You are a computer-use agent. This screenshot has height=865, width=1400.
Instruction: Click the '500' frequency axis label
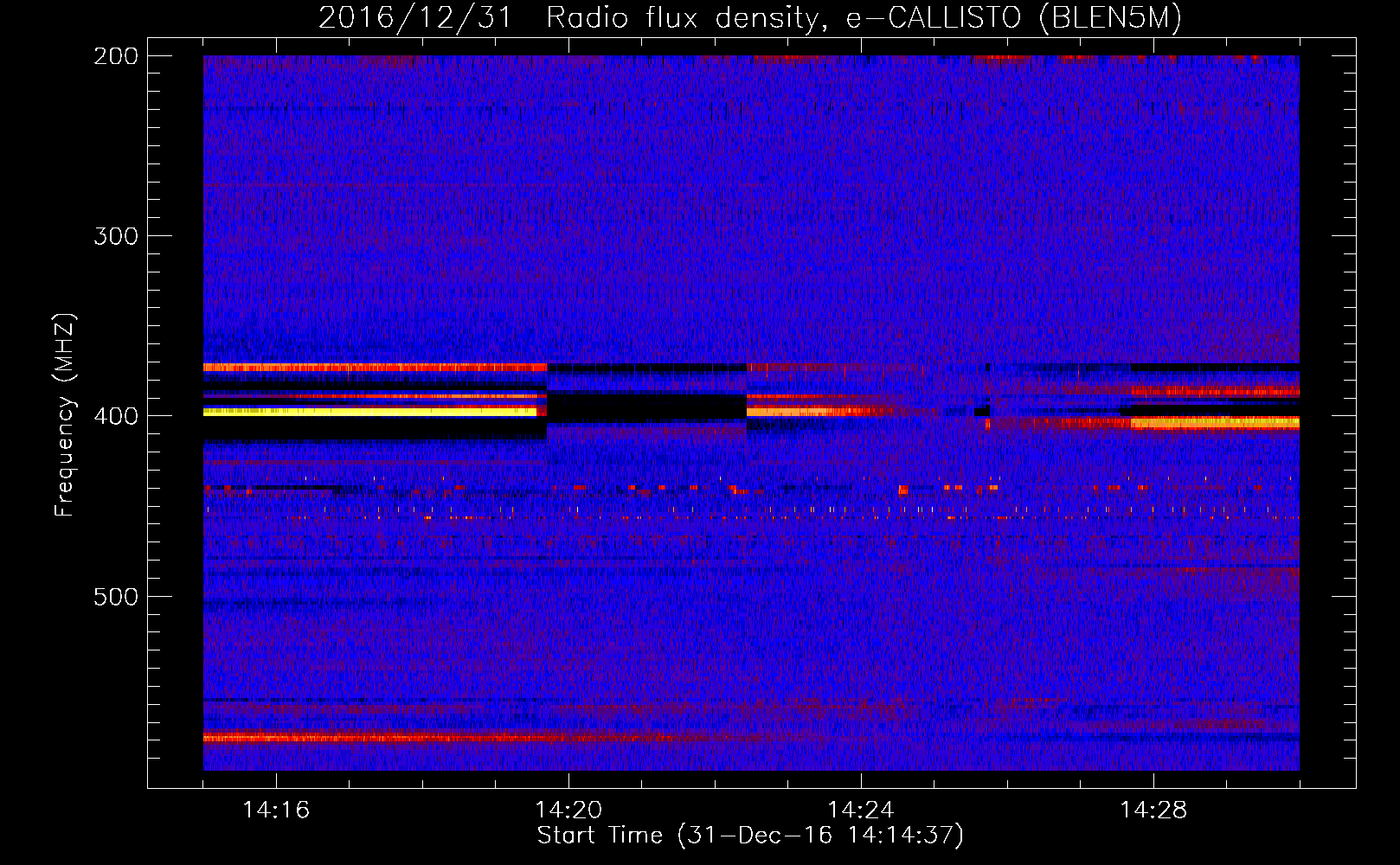coord(116,597)
